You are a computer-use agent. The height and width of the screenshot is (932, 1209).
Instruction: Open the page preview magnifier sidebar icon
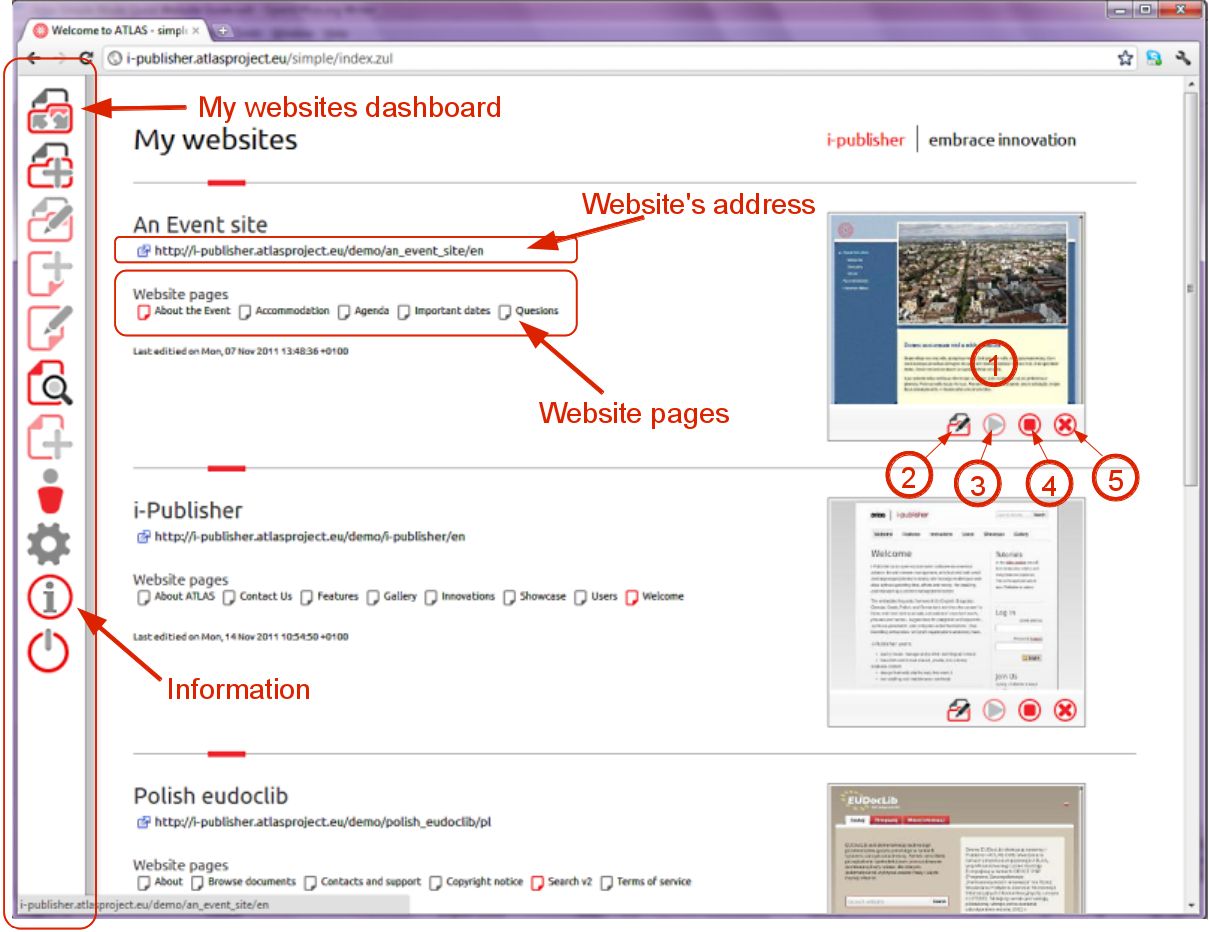pyautogui.click(x=49, y=383)
